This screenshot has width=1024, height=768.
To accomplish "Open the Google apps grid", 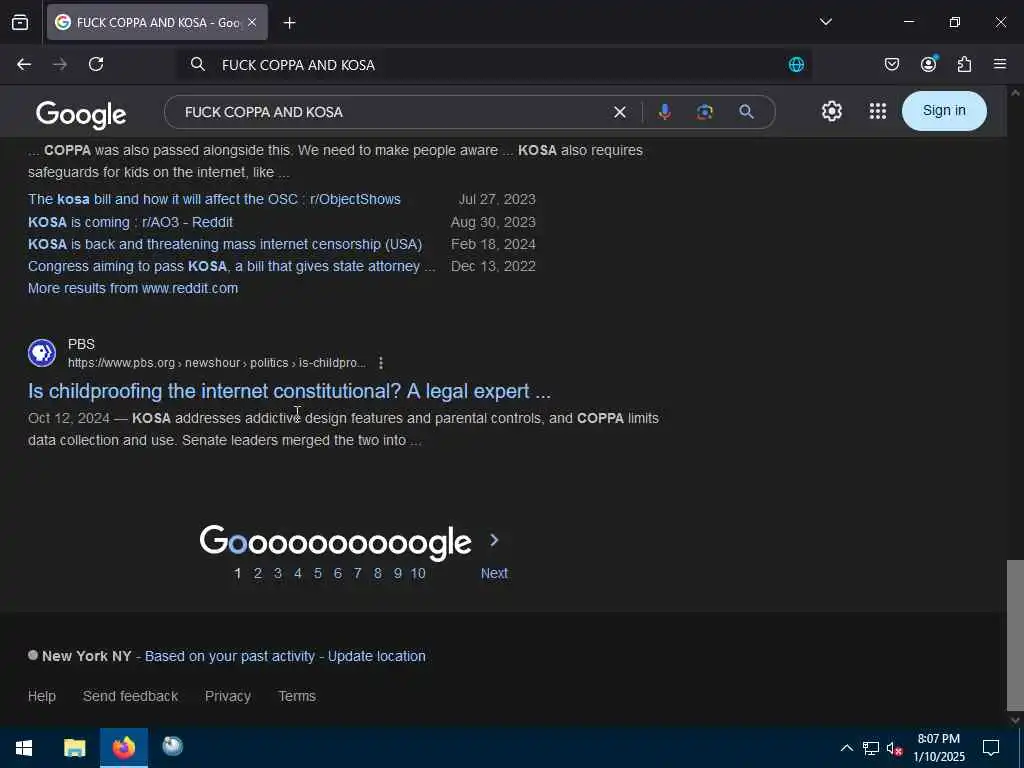I will pos(878,111).
